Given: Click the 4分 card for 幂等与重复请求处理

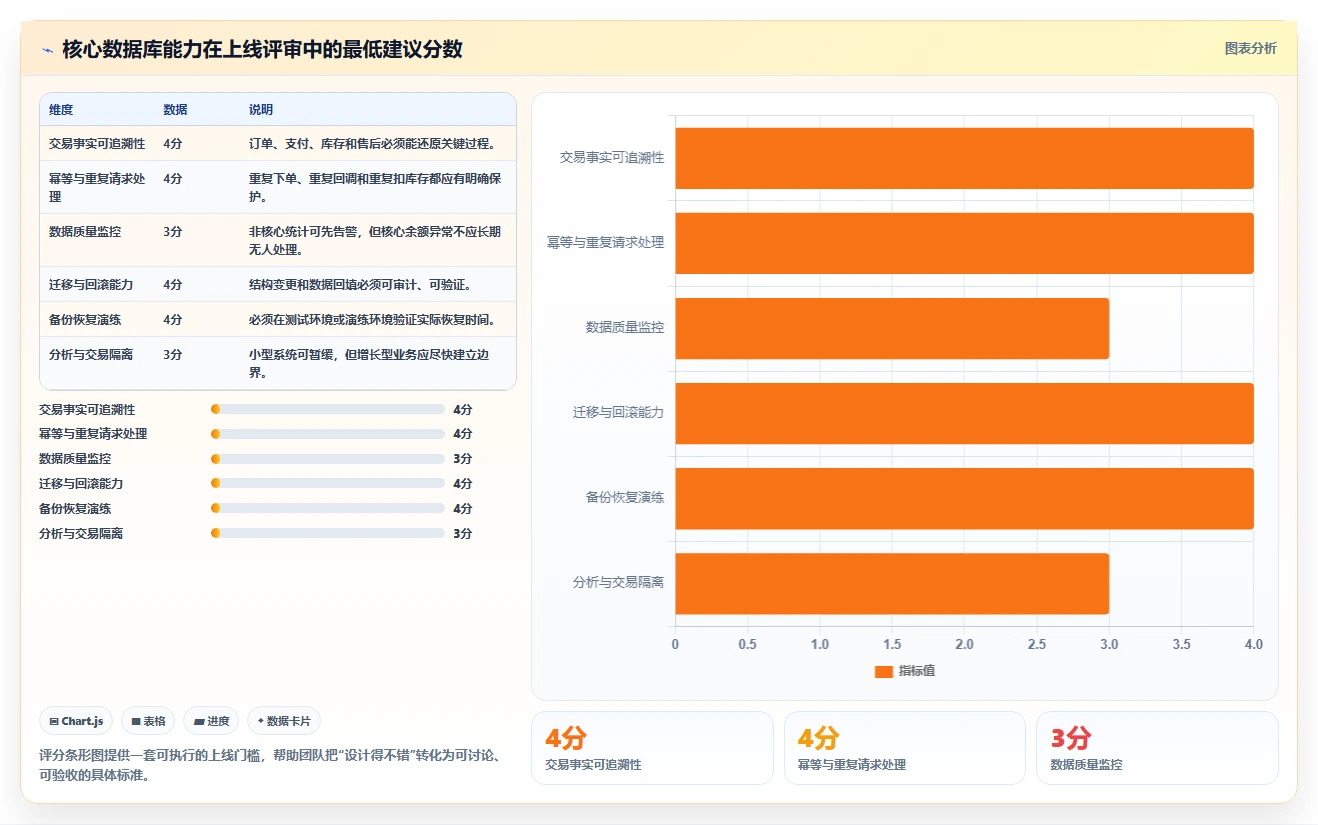Looking at the screenshot, I should (x=905, y=748).
